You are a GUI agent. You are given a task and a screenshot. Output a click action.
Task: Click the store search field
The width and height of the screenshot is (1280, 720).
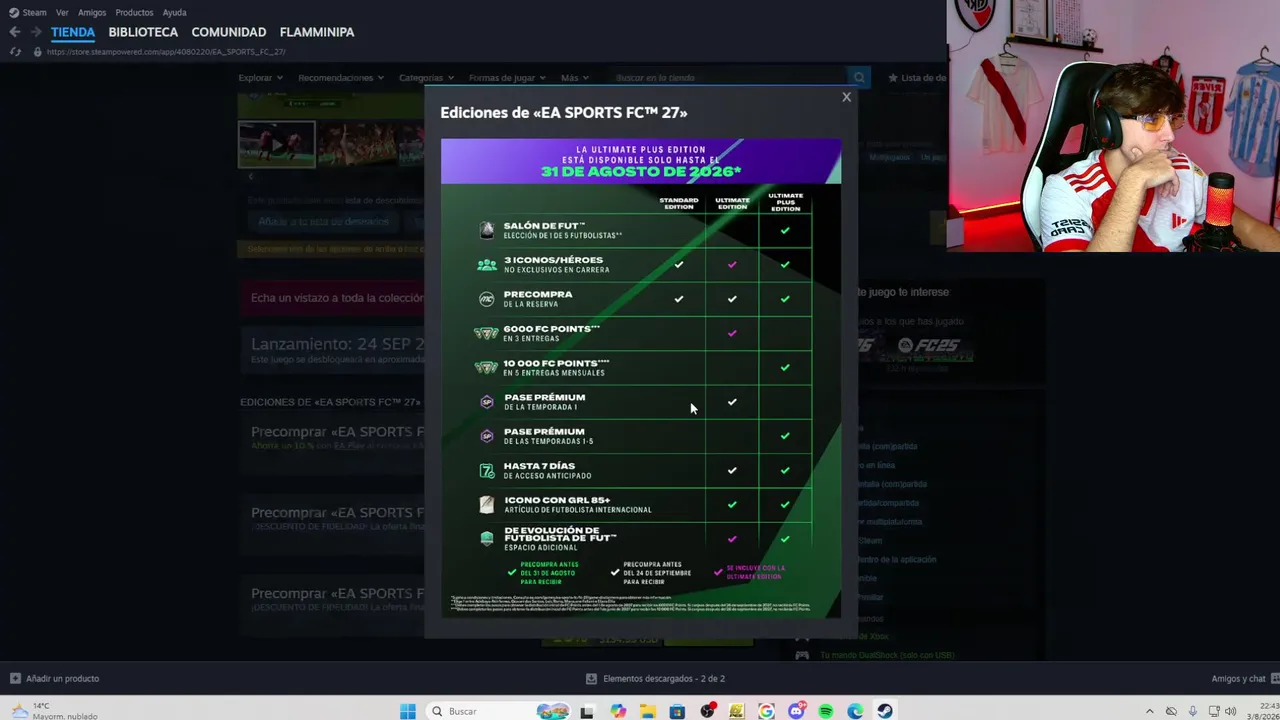point(727,78)
